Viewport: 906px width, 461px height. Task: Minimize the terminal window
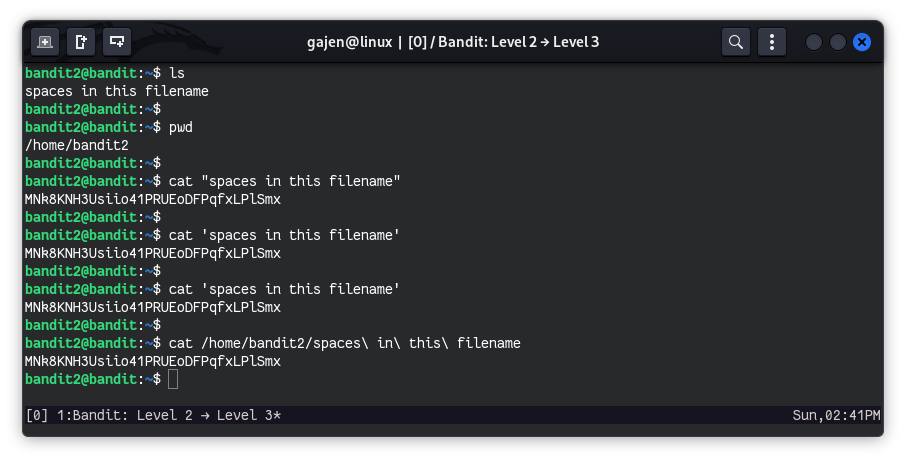[814, 42]
